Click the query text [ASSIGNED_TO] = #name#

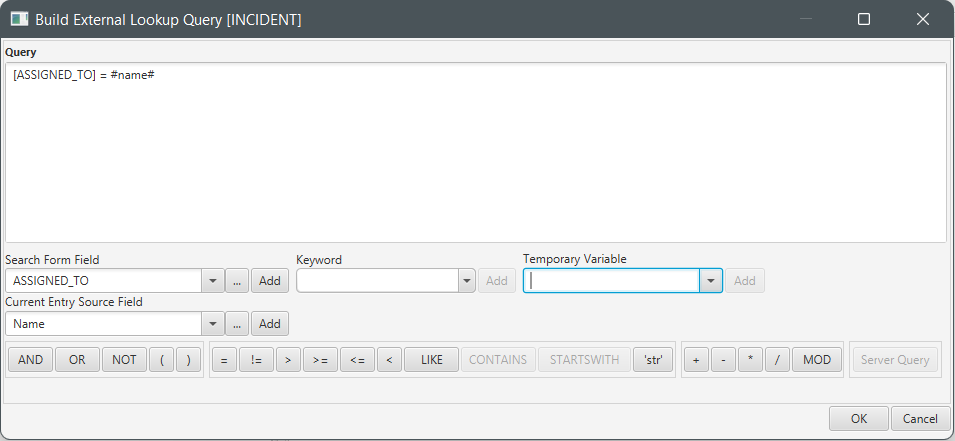pos(83,75)
